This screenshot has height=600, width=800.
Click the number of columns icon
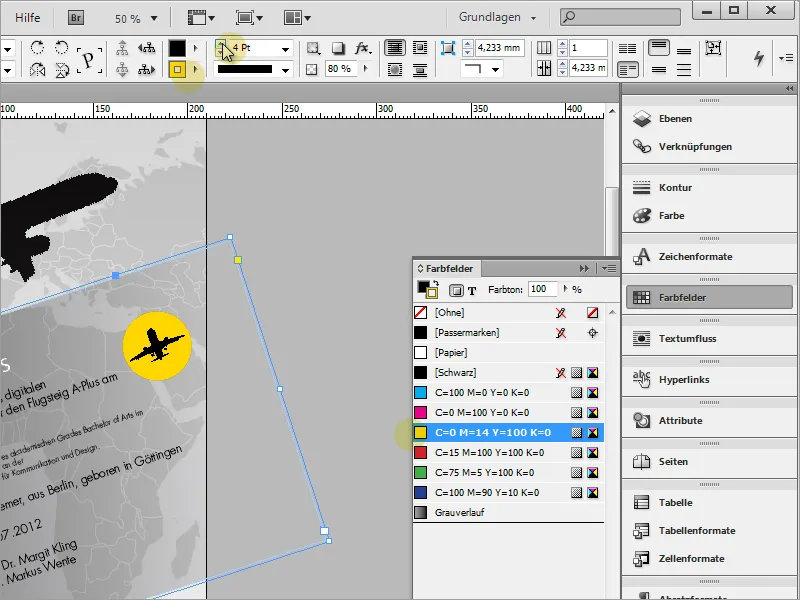pos(544,48)
